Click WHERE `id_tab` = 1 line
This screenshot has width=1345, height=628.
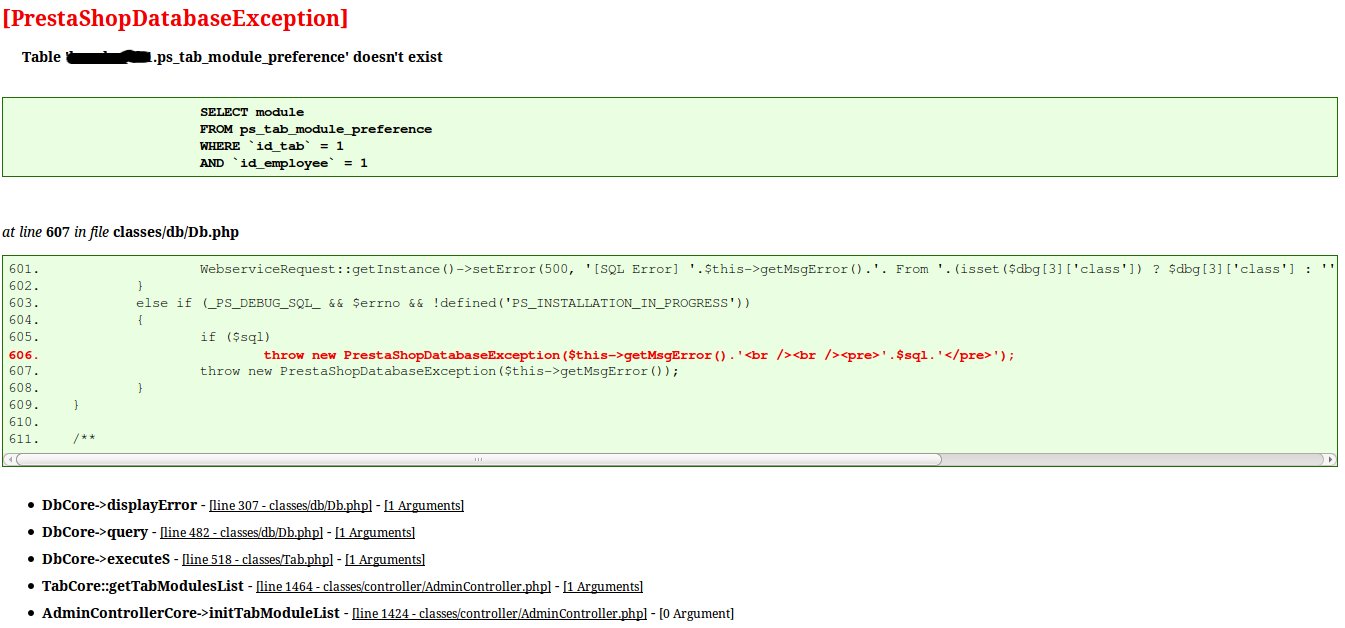(x=272, y=146)
